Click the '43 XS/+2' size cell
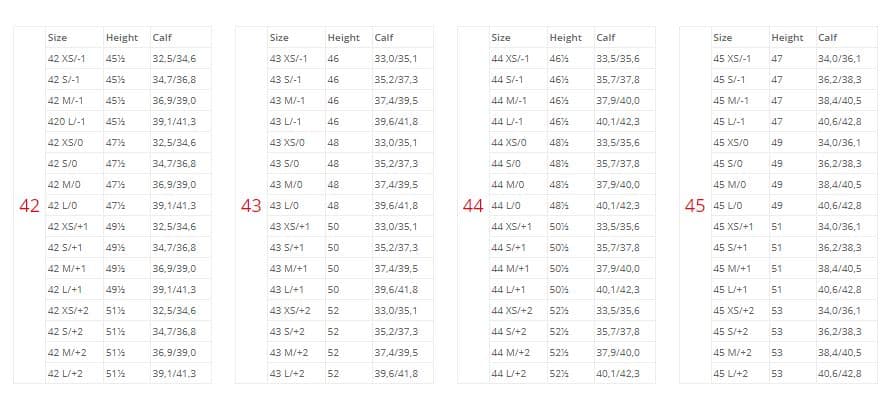This screenshot has width=892, height=407. (292, 310)
